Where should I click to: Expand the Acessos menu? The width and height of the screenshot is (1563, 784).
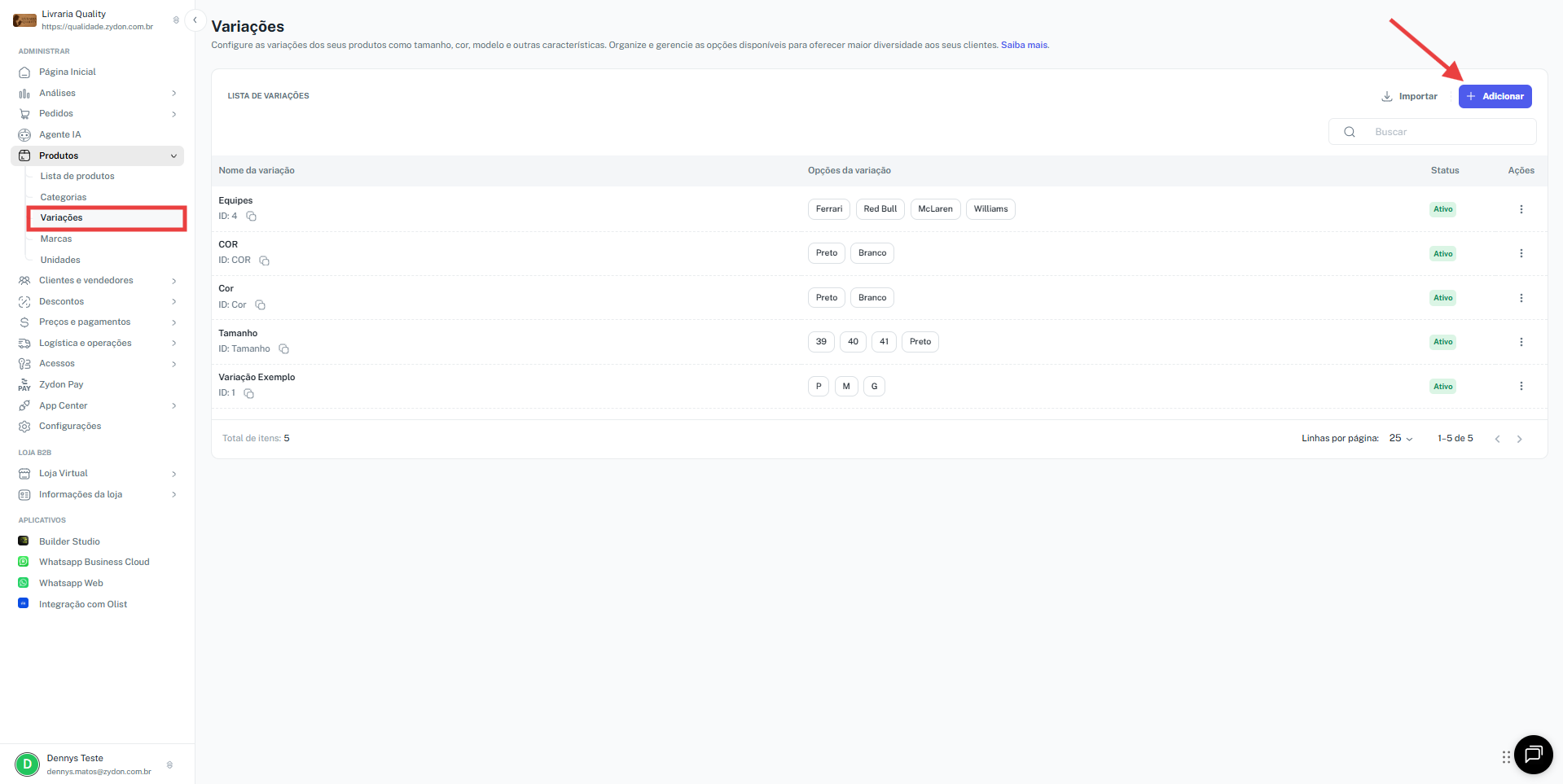[173, 364]
